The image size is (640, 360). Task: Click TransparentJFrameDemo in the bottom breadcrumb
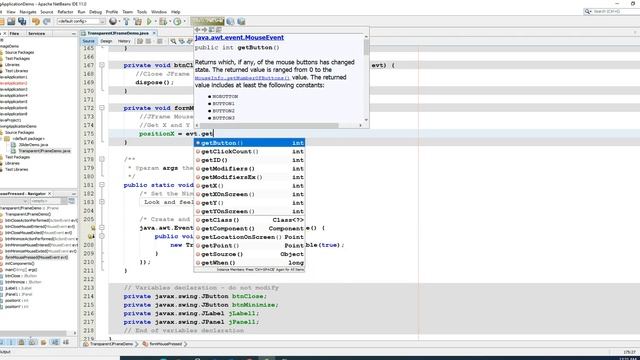coord(111,344)
